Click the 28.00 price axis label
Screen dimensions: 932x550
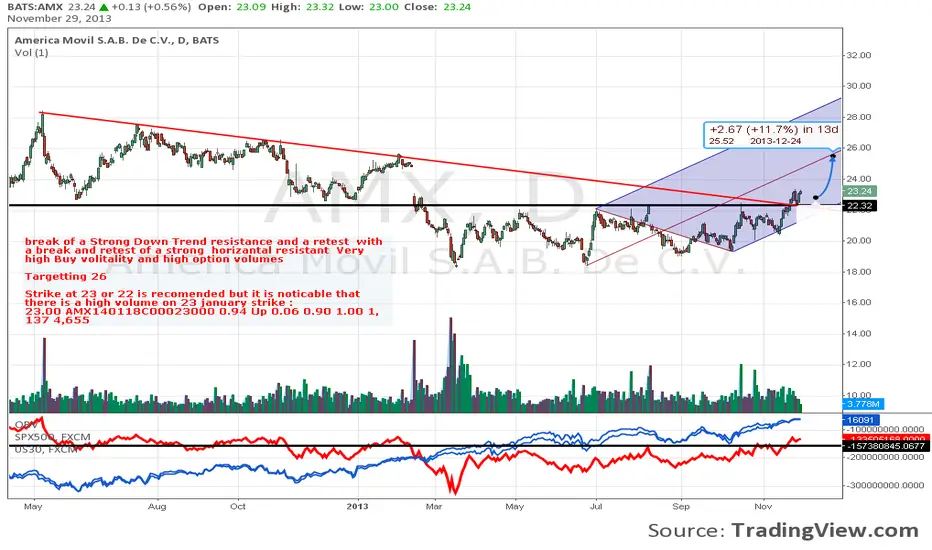click(x=859, y=117)
